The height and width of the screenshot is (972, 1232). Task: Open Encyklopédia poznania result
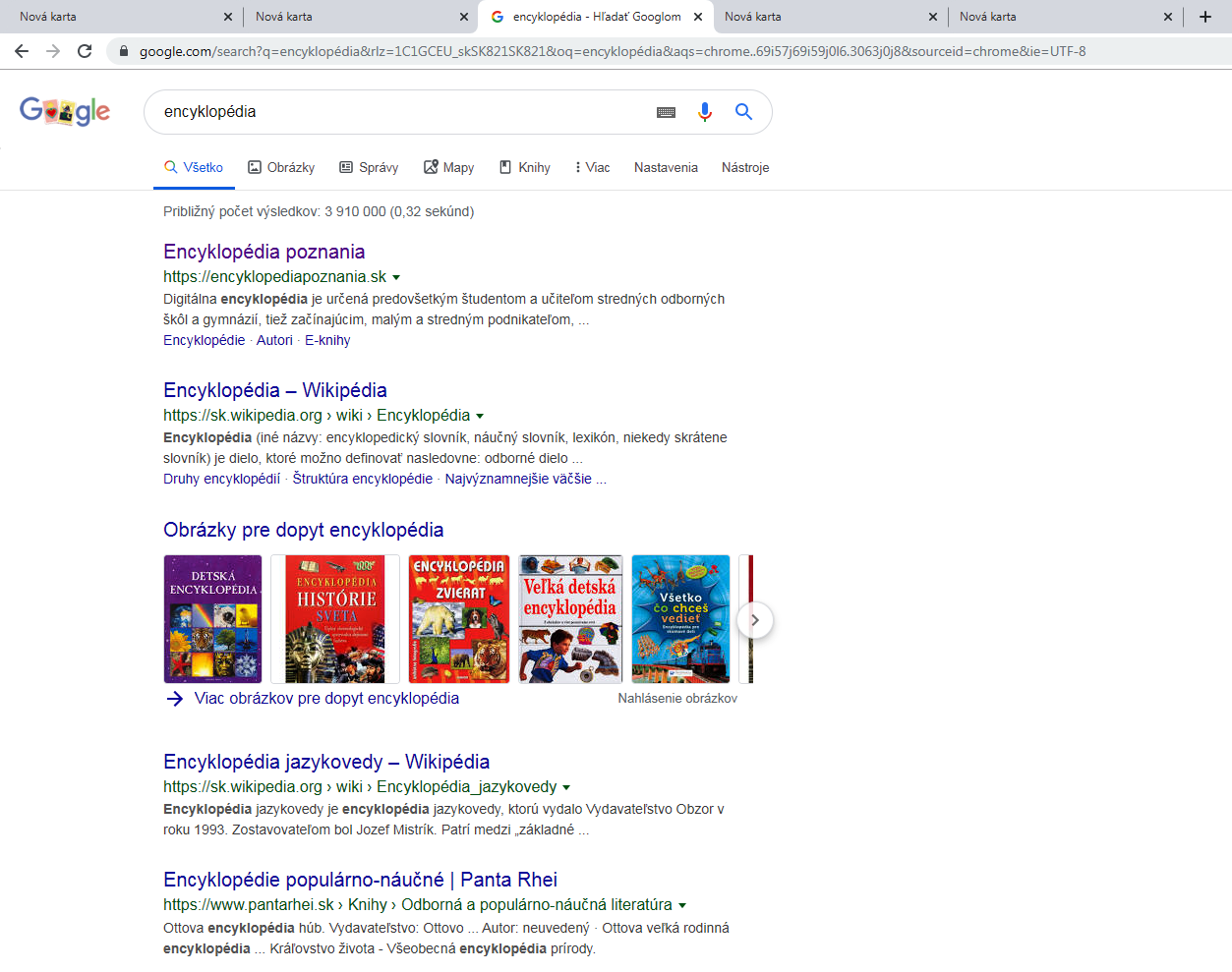264,252
